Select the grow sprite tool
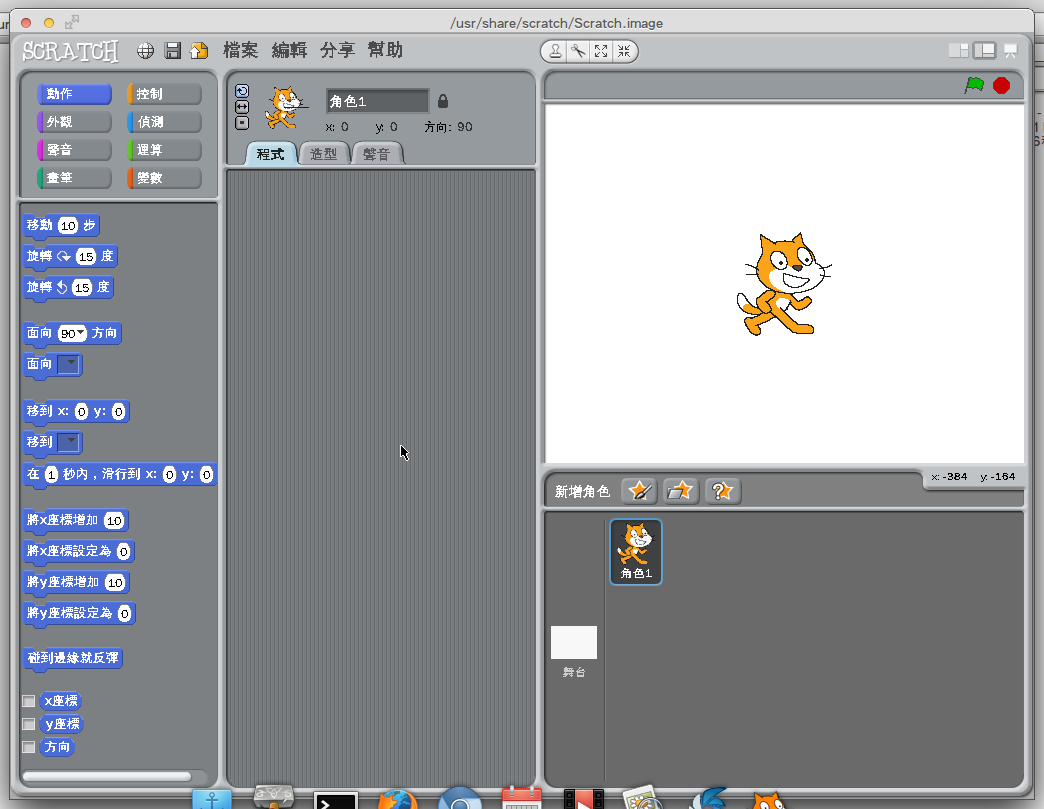This screenshot has width=1044, height=809. (x=601, y=51)
